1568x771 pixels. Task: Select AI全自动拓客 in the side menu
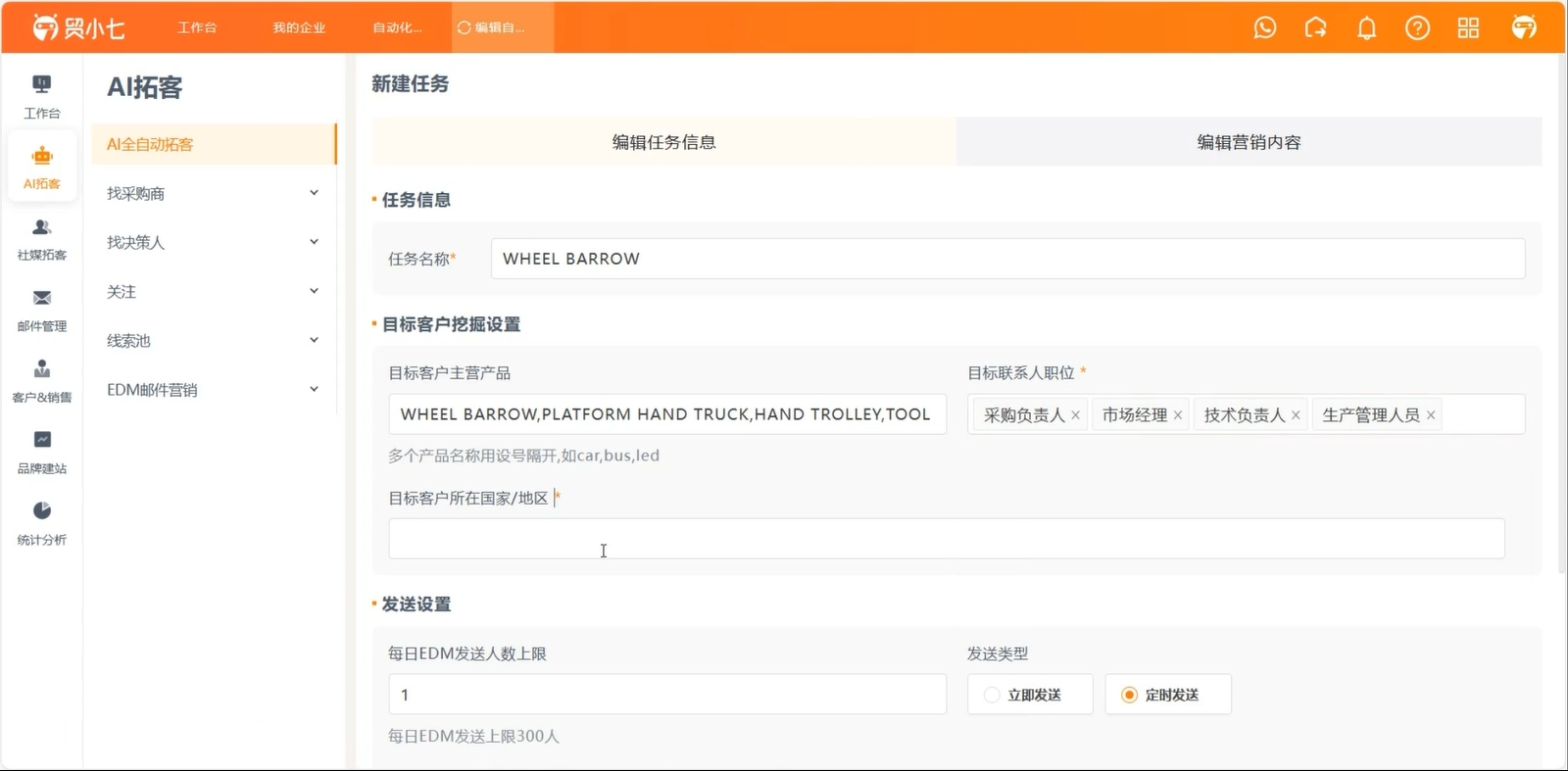pos(213,144)
